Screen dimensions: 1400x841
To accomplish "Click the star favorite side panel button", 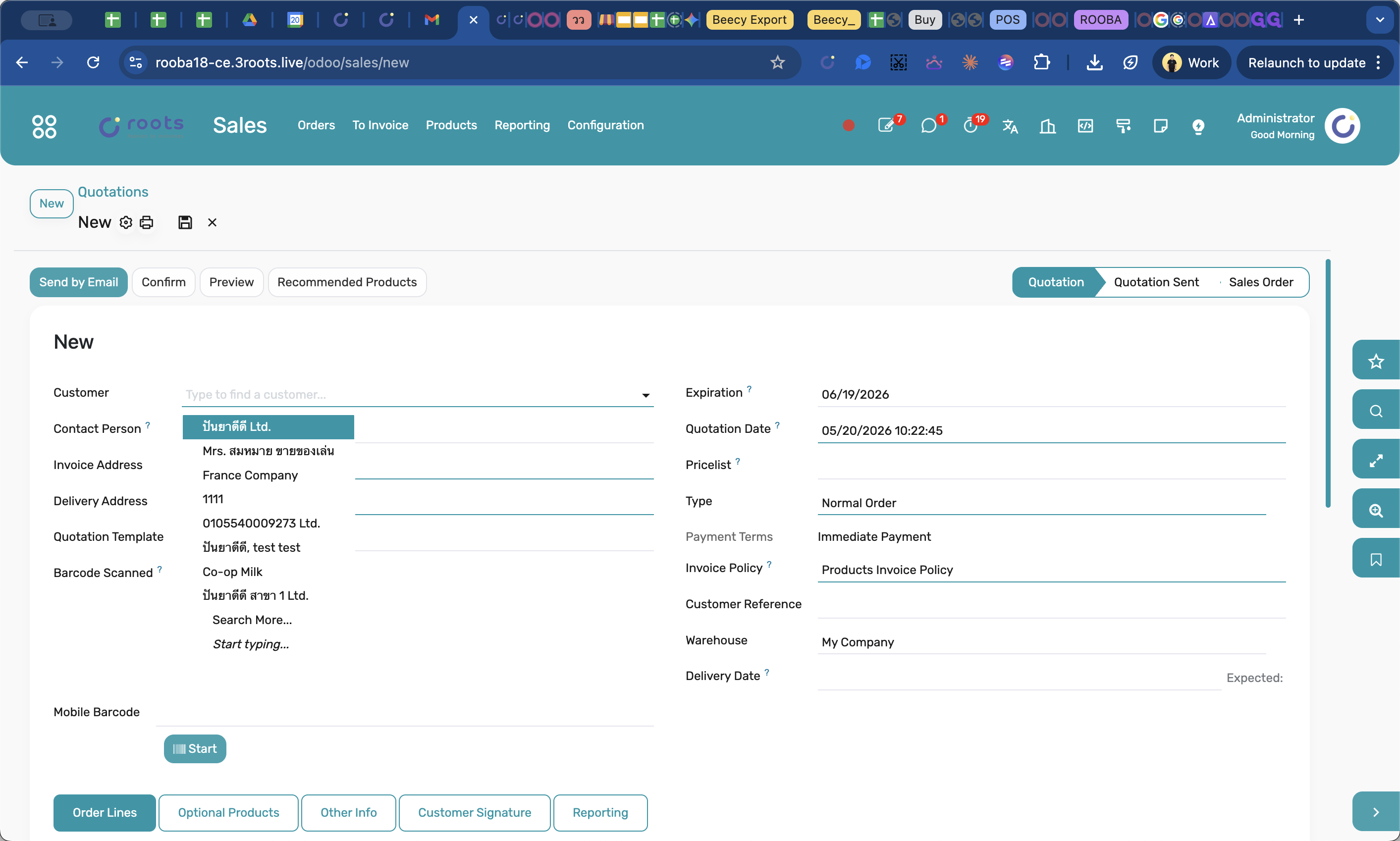I will pos(1376,361).
